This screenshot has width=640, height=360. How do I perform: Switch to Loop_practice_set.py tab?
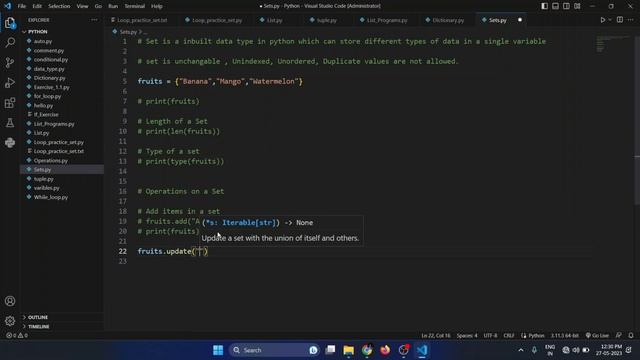(x=217, y=20)
